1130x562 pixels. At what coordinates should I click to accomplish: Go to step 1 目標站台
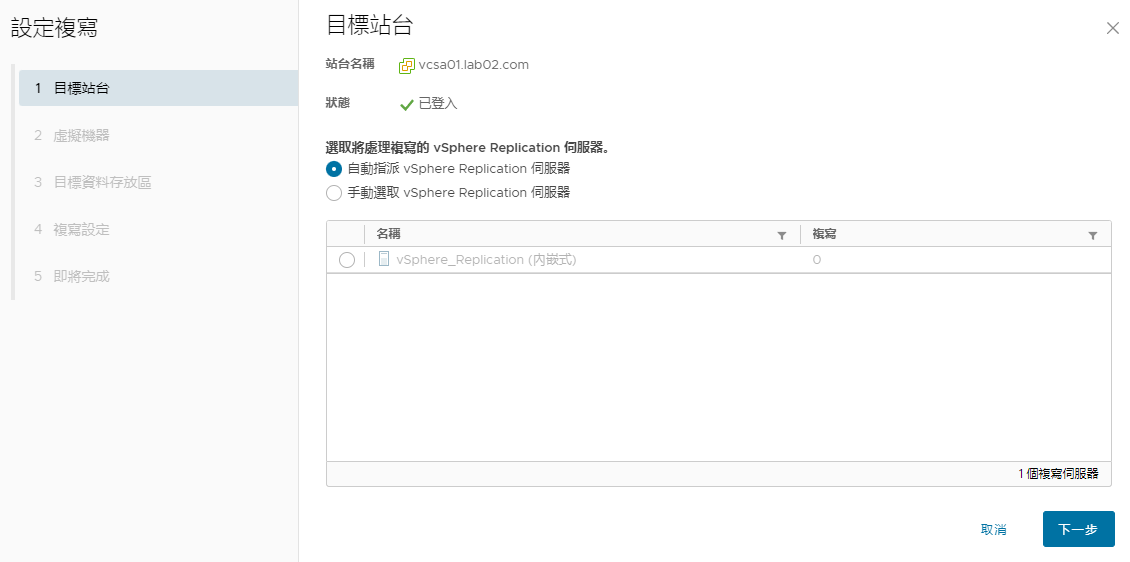coord(159,89)
